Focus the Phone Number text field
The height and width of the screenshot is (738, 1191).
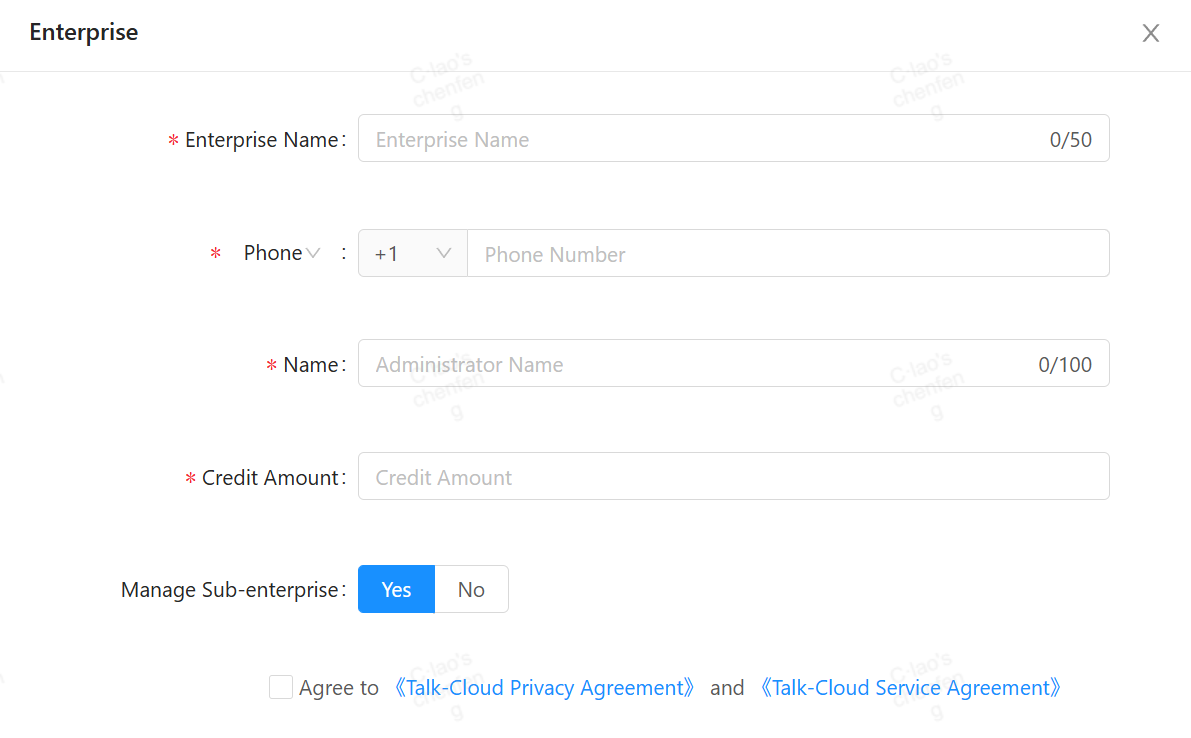tap(787, 254)
